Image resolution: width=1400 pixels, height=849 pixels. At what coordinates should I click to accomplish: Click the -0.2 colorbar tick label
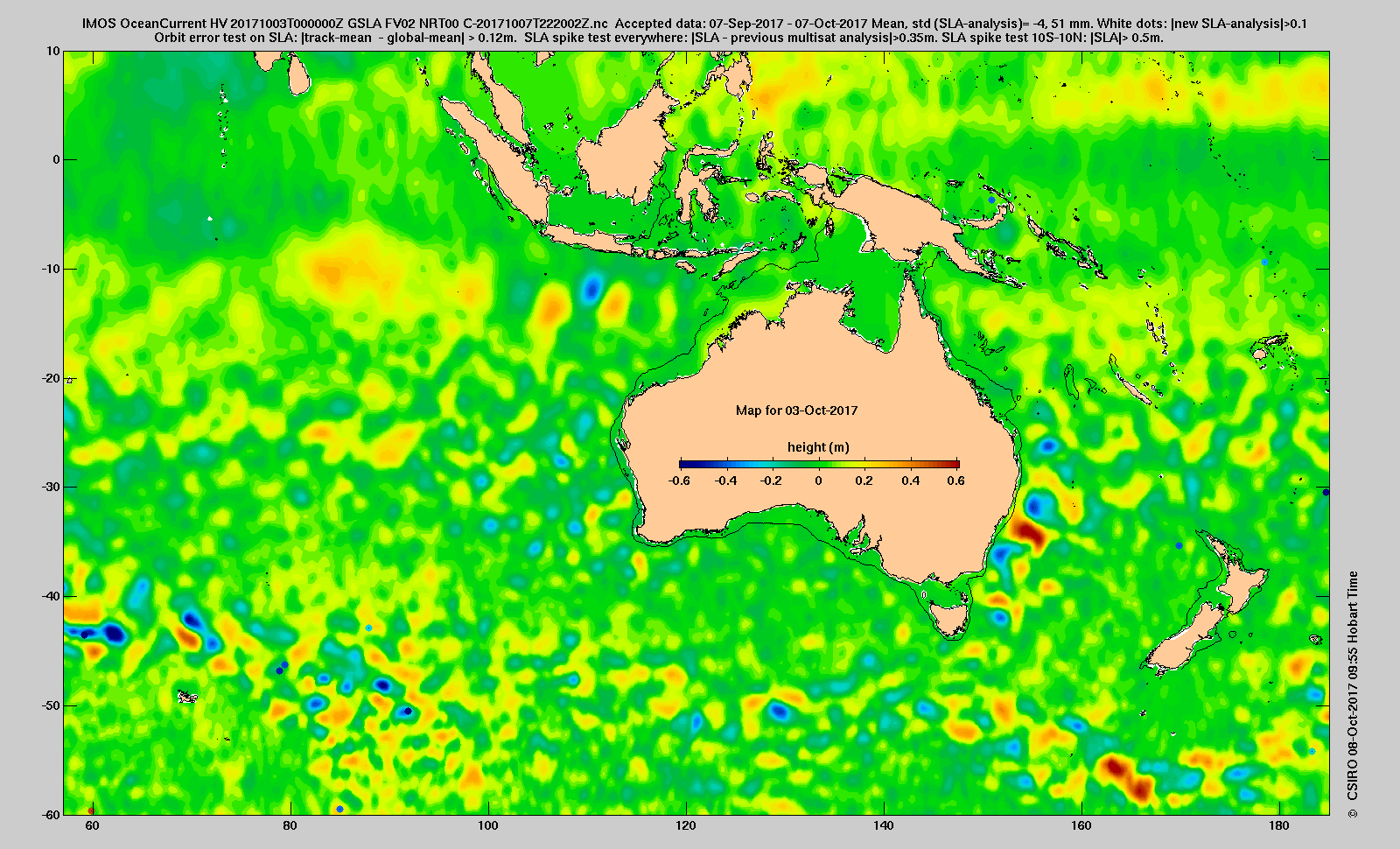[771, 481]
